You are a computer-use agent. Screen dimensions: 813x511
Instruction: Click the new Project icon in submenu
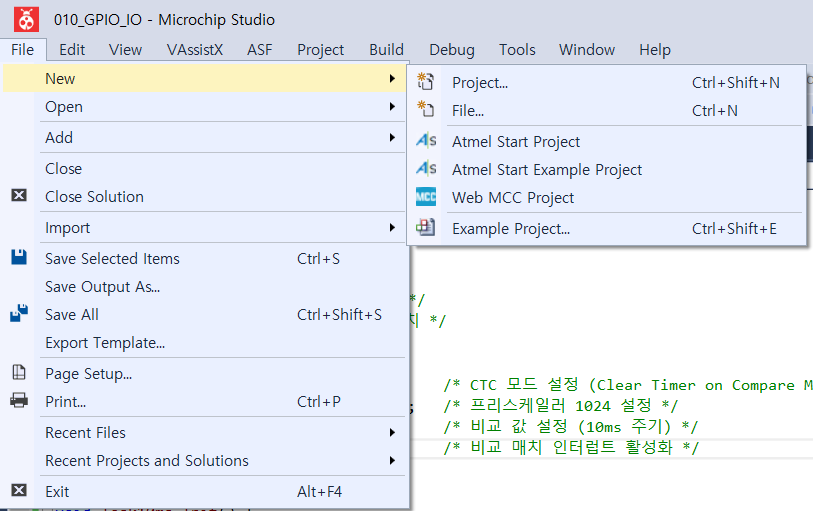point(426,82)
